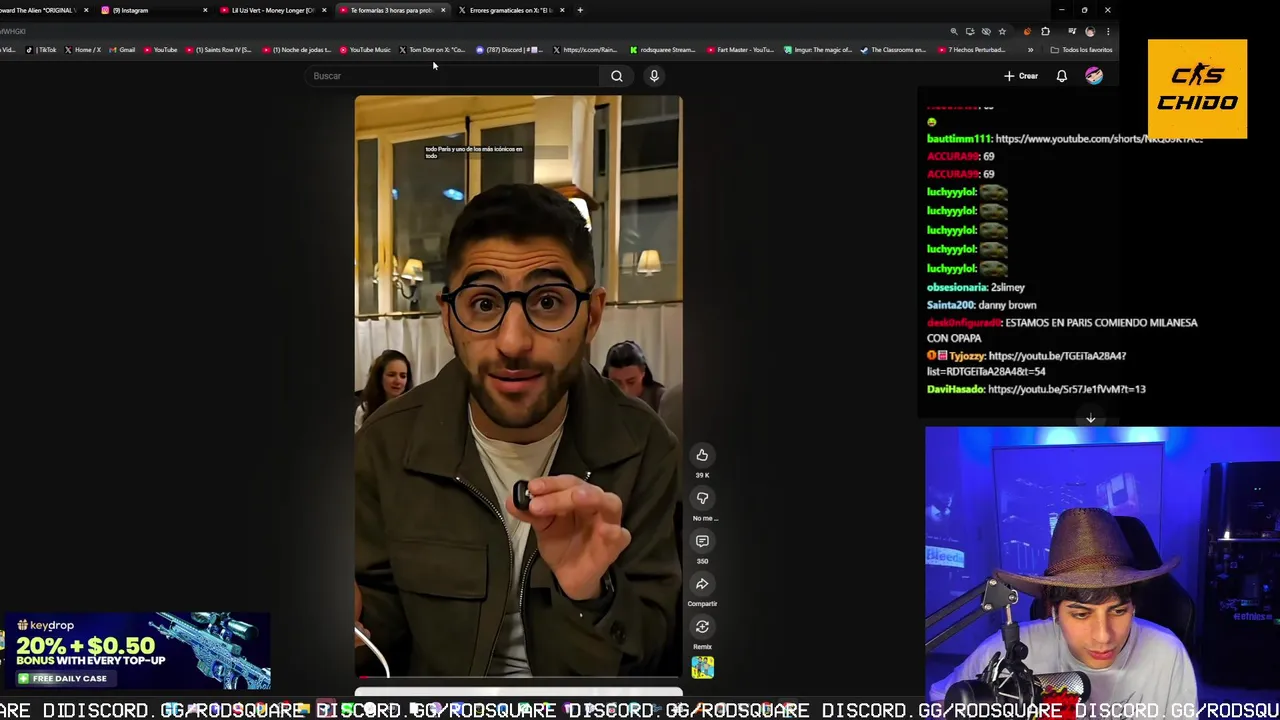Start voice search with the microphone

coord(654,76)
